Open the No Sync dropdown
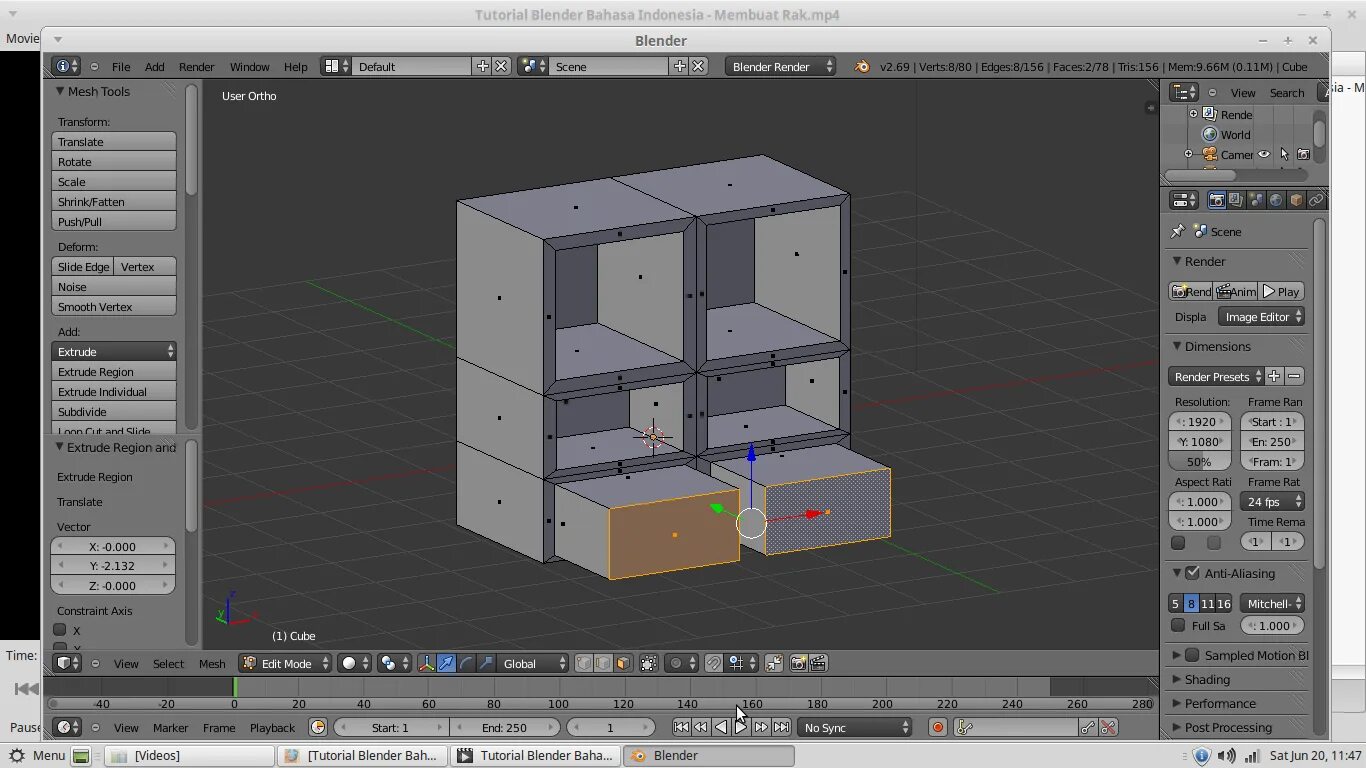Screen dimensions: 1366x768 pos(855,727)
